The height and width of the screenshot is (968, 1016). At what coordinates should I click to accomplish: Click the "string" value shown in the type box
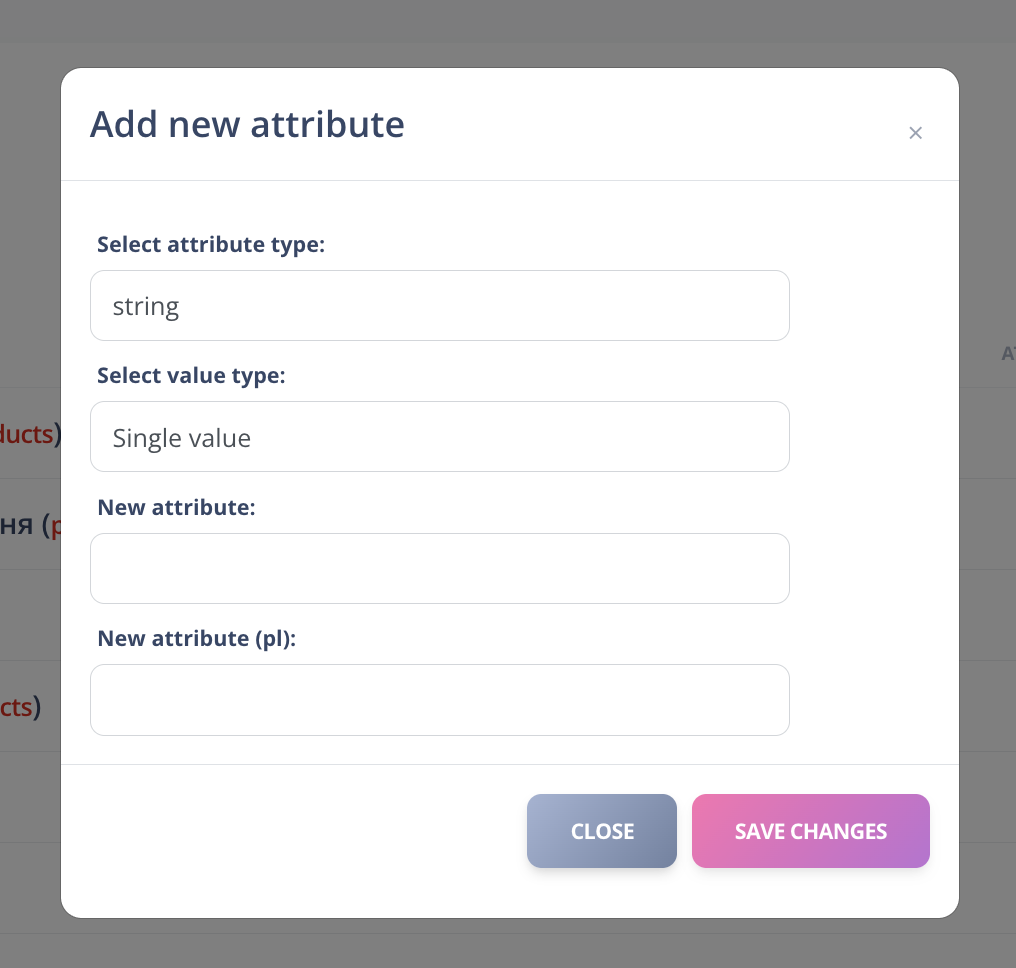(x=146, y=305)
